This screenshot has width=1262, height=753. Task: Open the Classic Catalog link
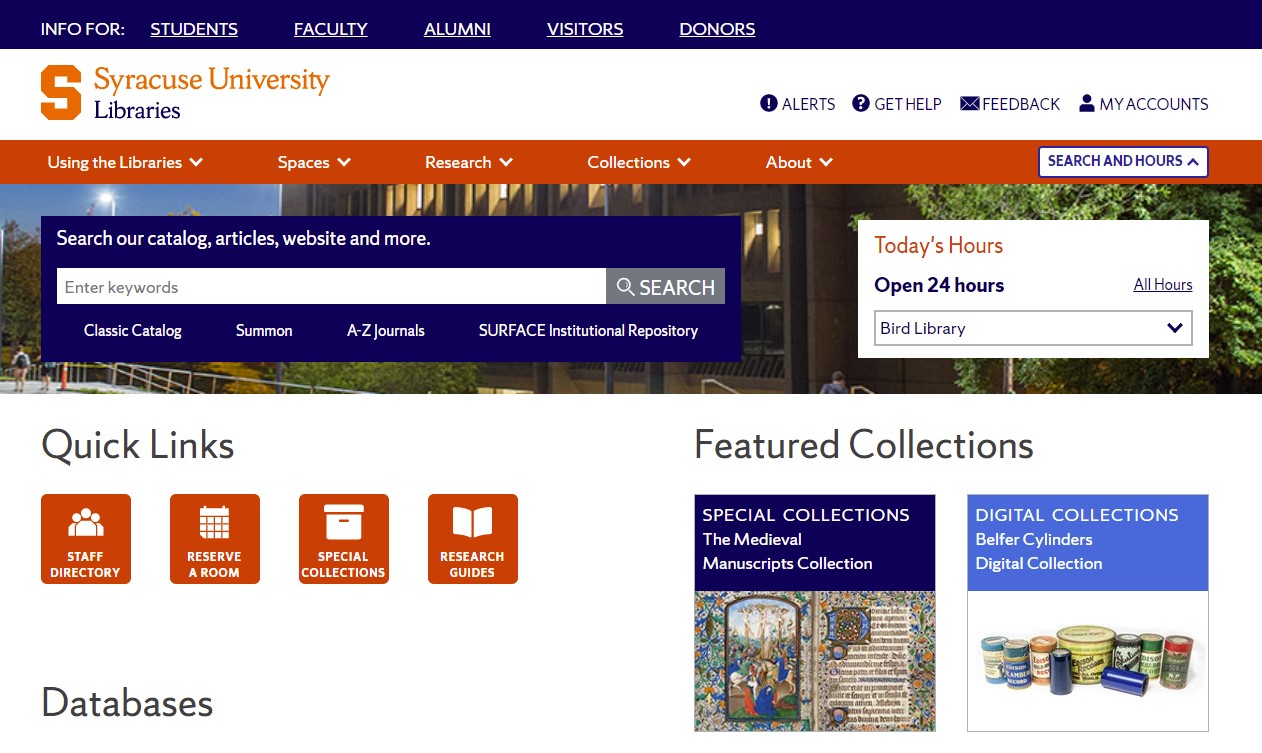point(133,330)
